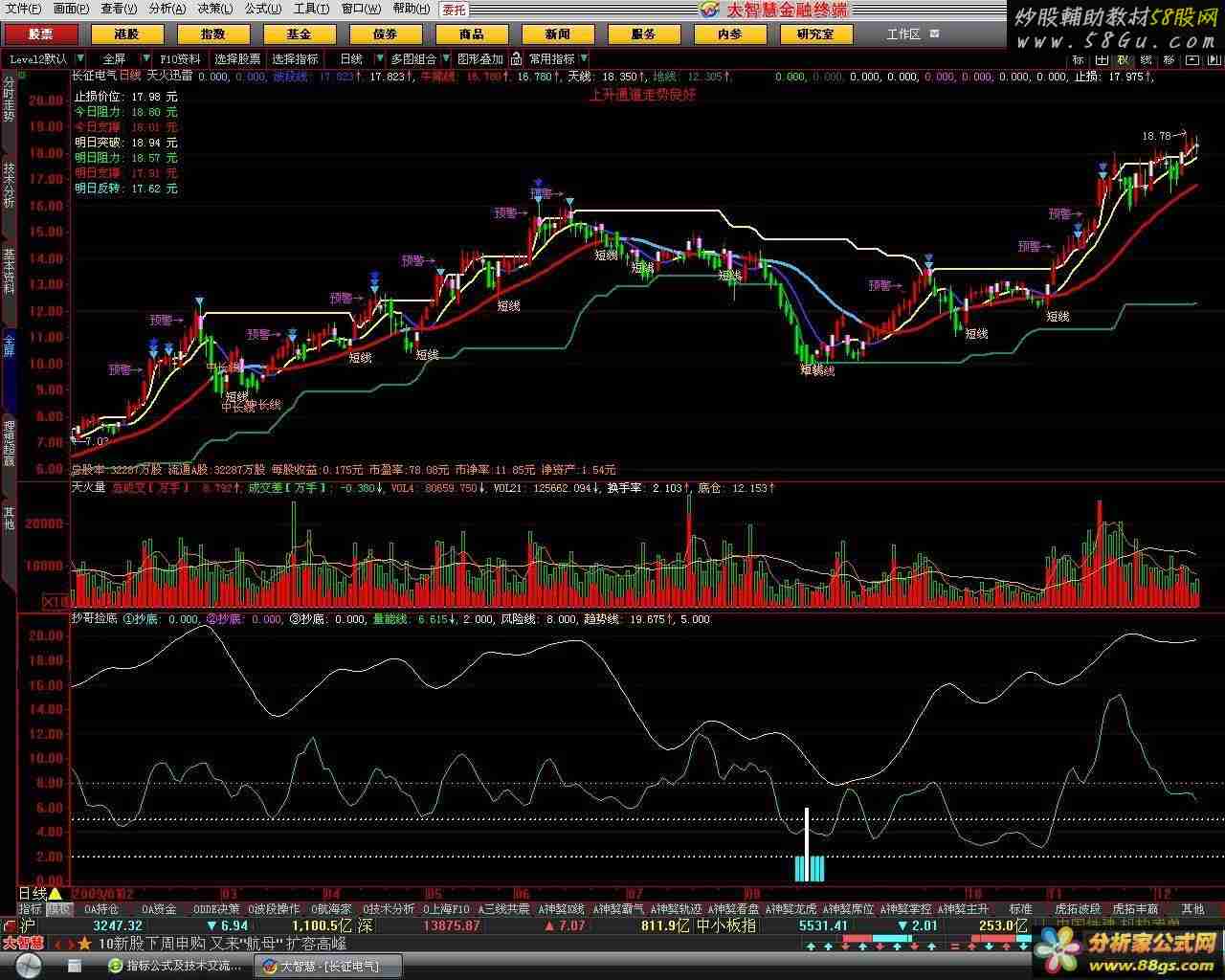Click the 移 move chart icon
The height and width of the screenshot is (980, 1225).
tap(1169, 59)
